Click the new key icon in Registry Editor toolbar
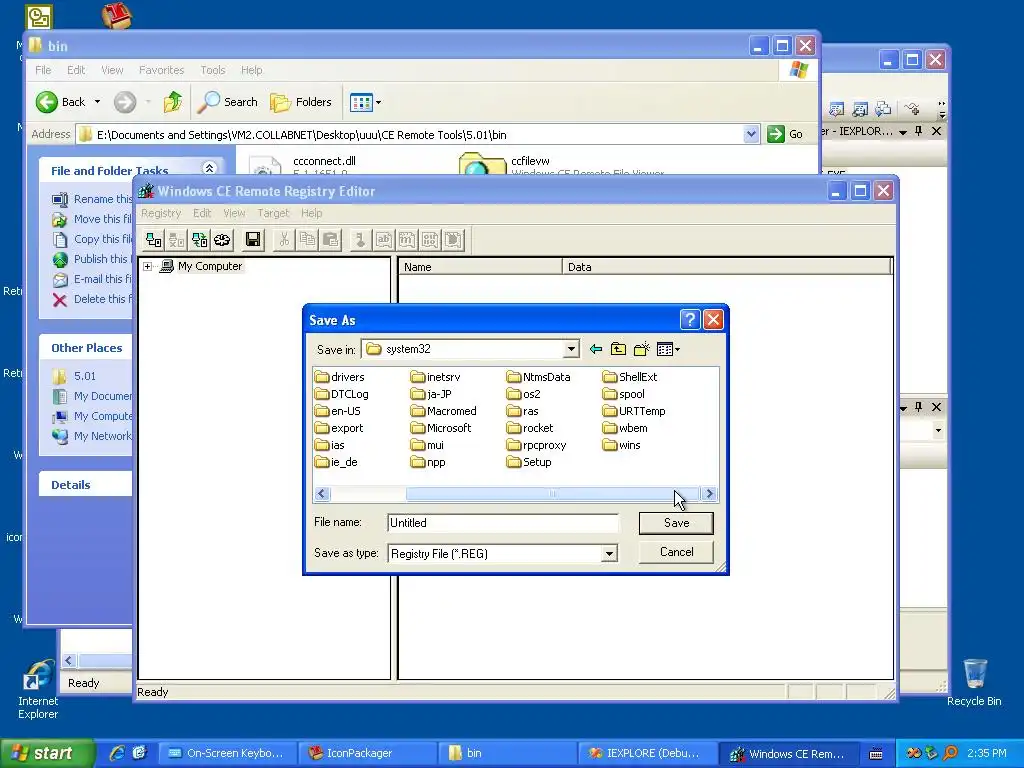 [x=360, y=240]
